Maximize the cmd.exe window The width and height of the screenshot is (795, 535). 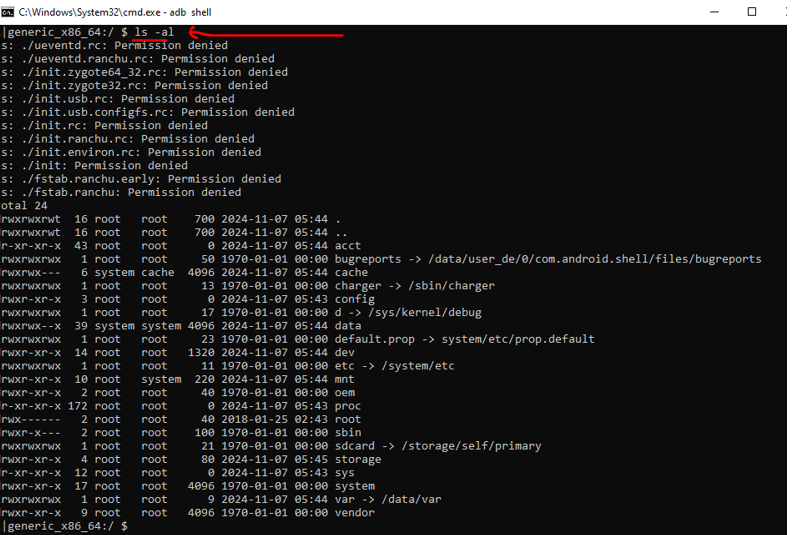click(752, 12)
